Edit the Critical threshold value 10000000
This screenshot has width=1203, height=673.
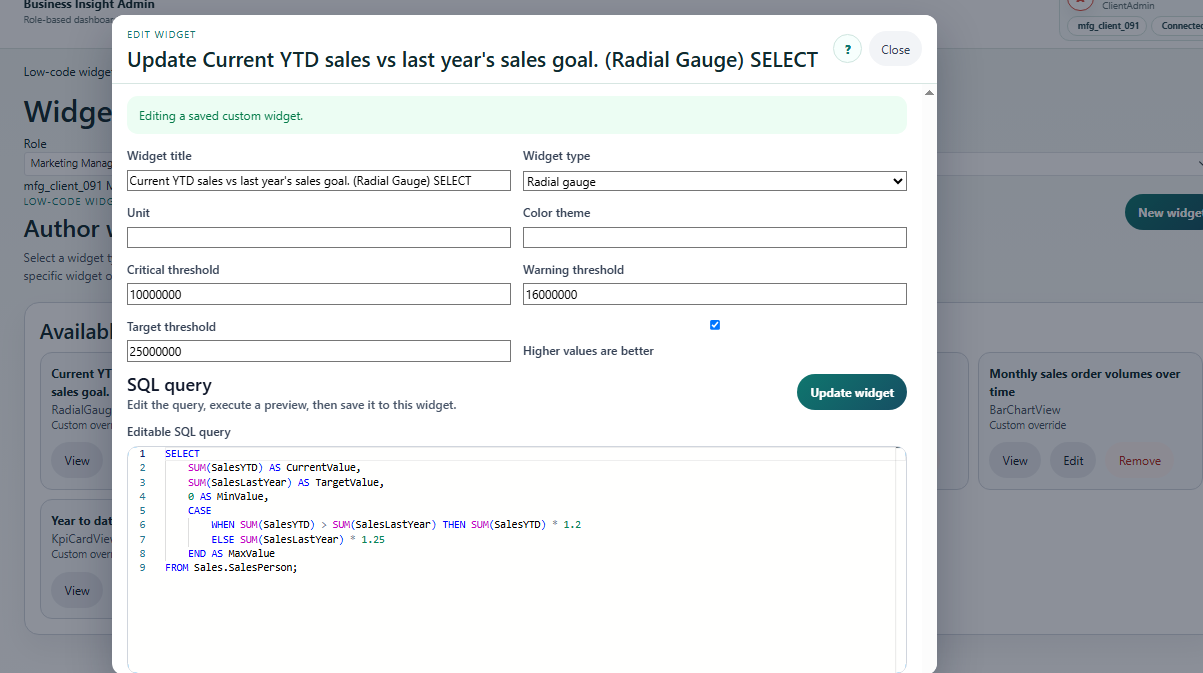(x=319, y=294)
